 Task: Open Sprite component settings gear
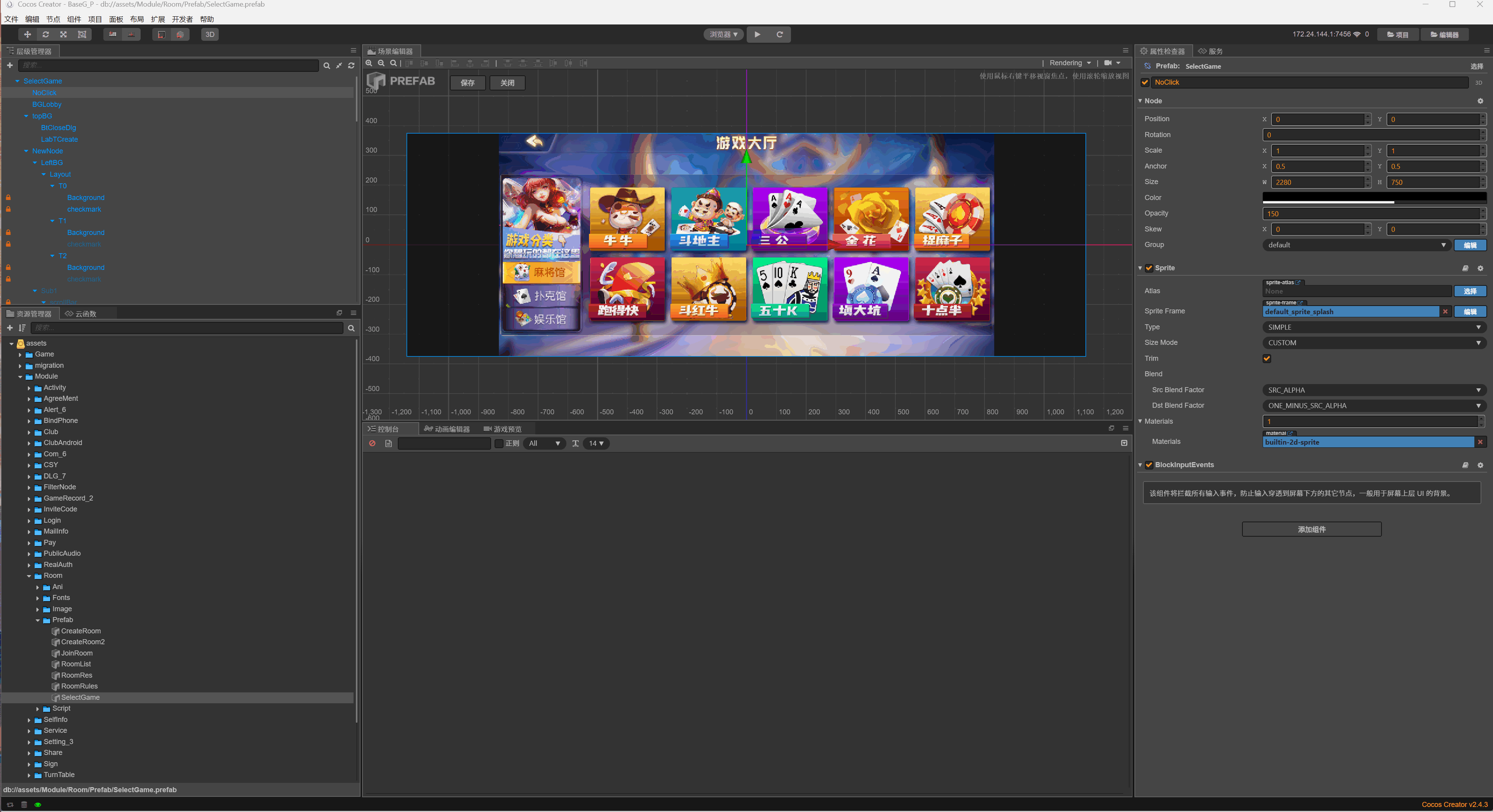[1480, 268]
